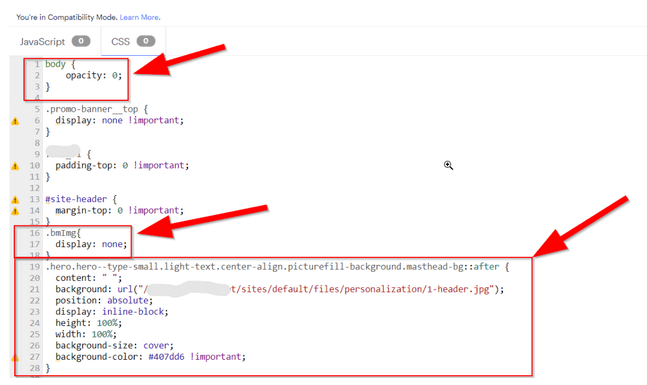Open the Learn More link
This screenshot has width=647, height=385.
pyautogui.click(x=140, y=17)
